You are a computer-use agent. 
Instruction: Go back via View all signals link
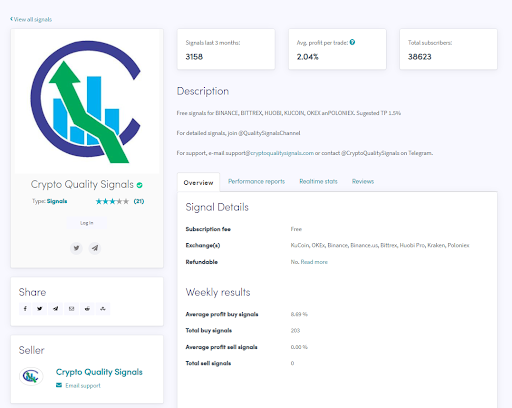(x=31, y=19)
